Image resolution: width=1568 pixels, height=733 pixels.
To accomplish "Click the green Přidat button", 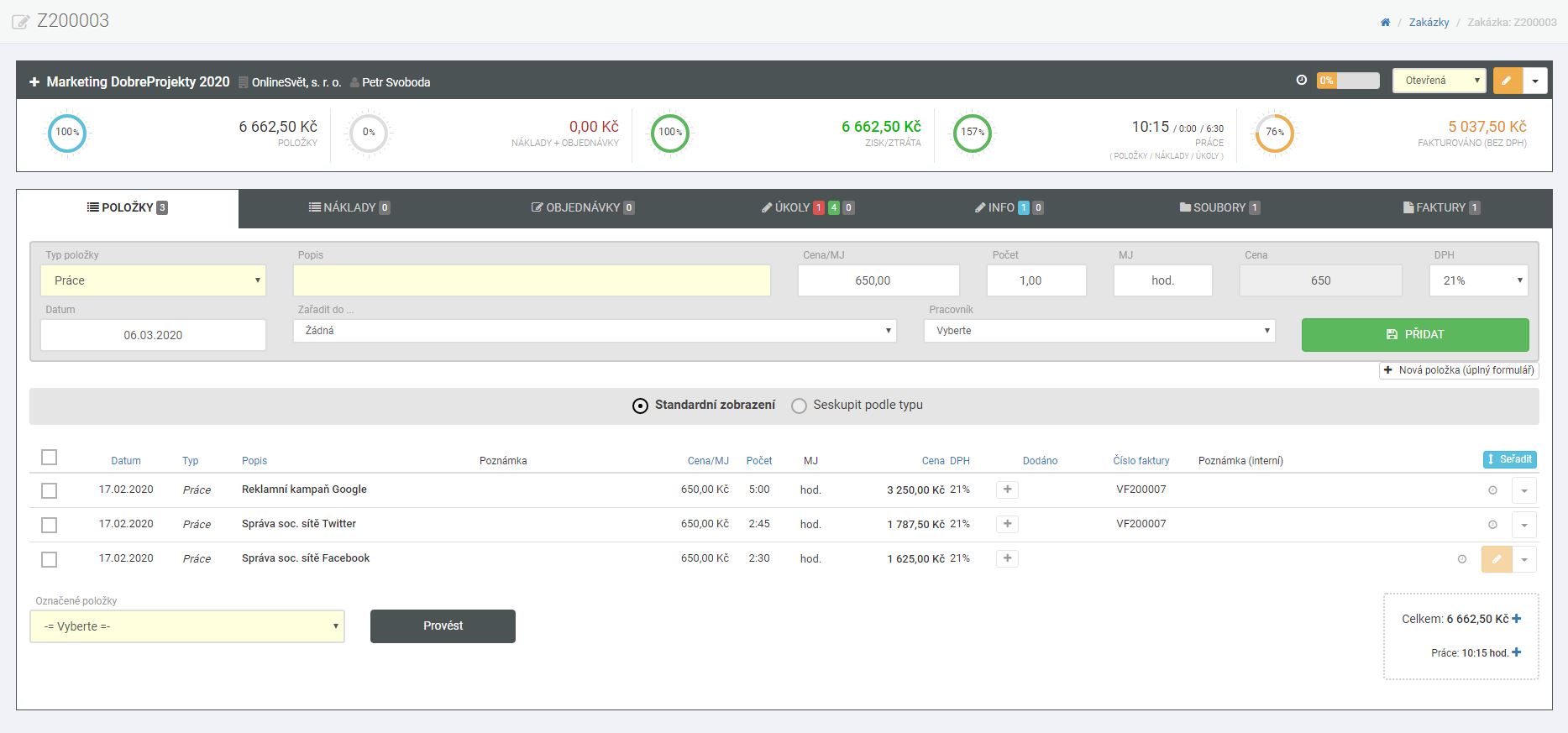I will click(x=1415, y=334).
